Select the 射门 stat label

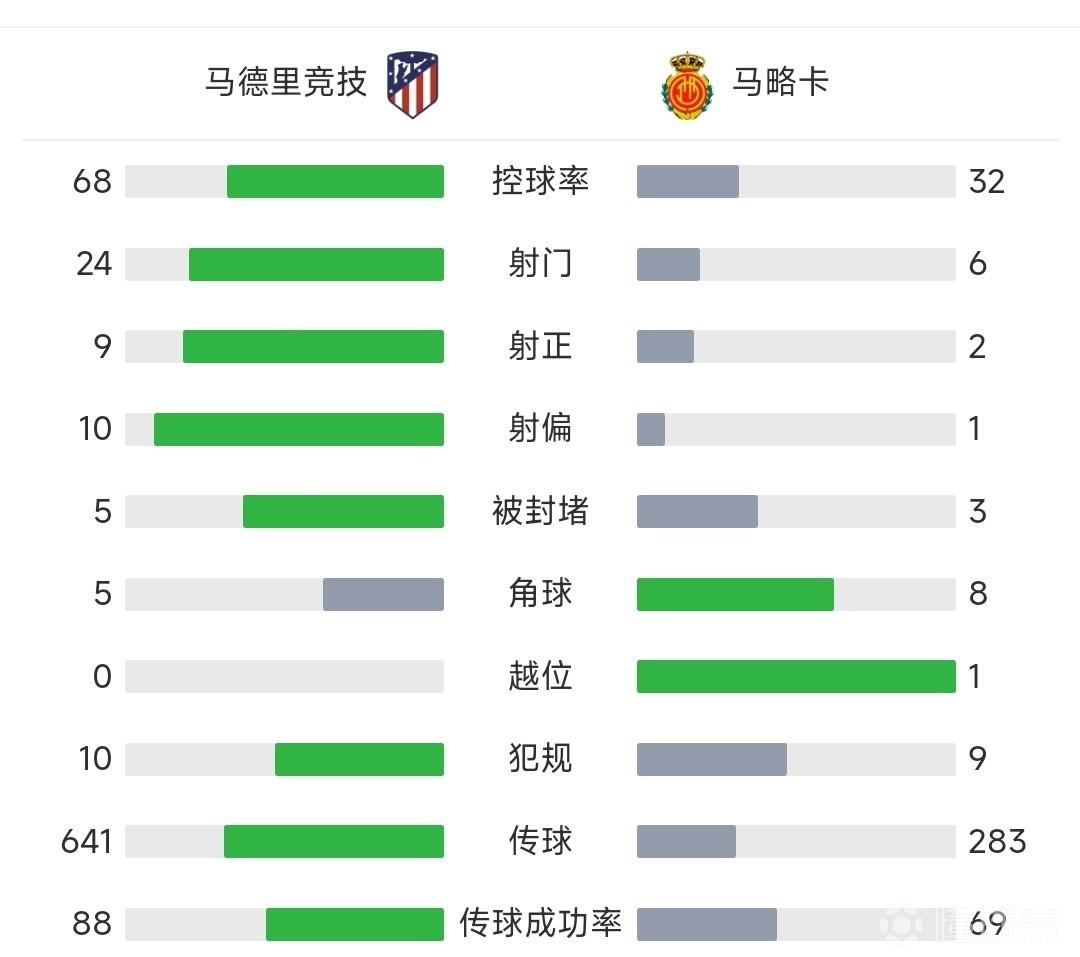click(x=540, y=264)
